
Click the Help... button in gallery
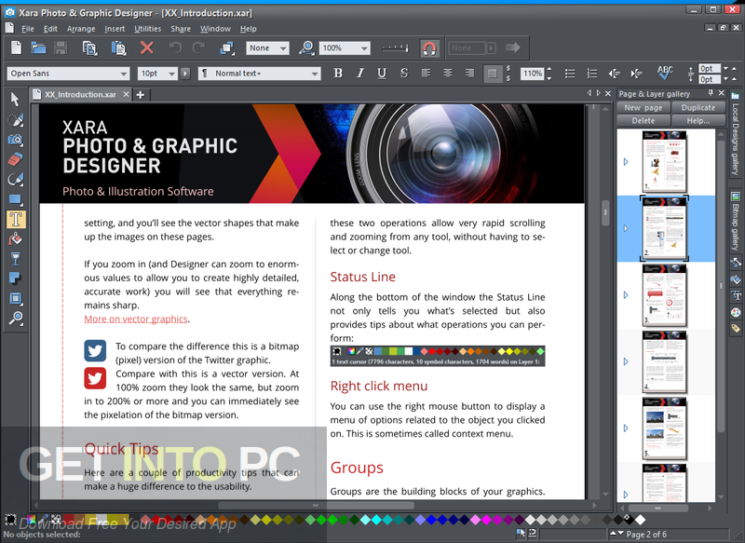(698, 121)
